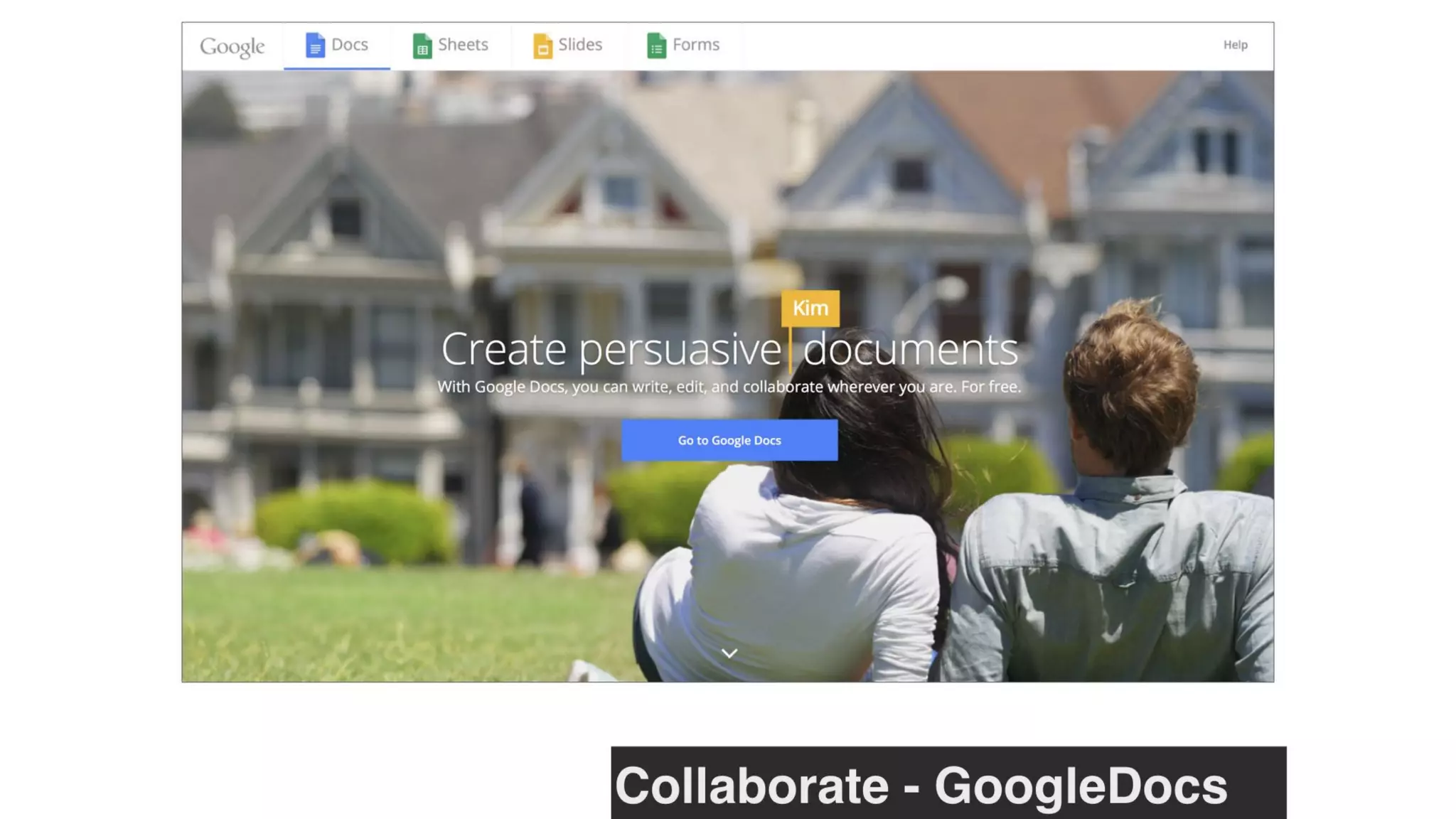Click the Google logo
This screenshot has height=819, width=1456.
(x=232, y=47)
